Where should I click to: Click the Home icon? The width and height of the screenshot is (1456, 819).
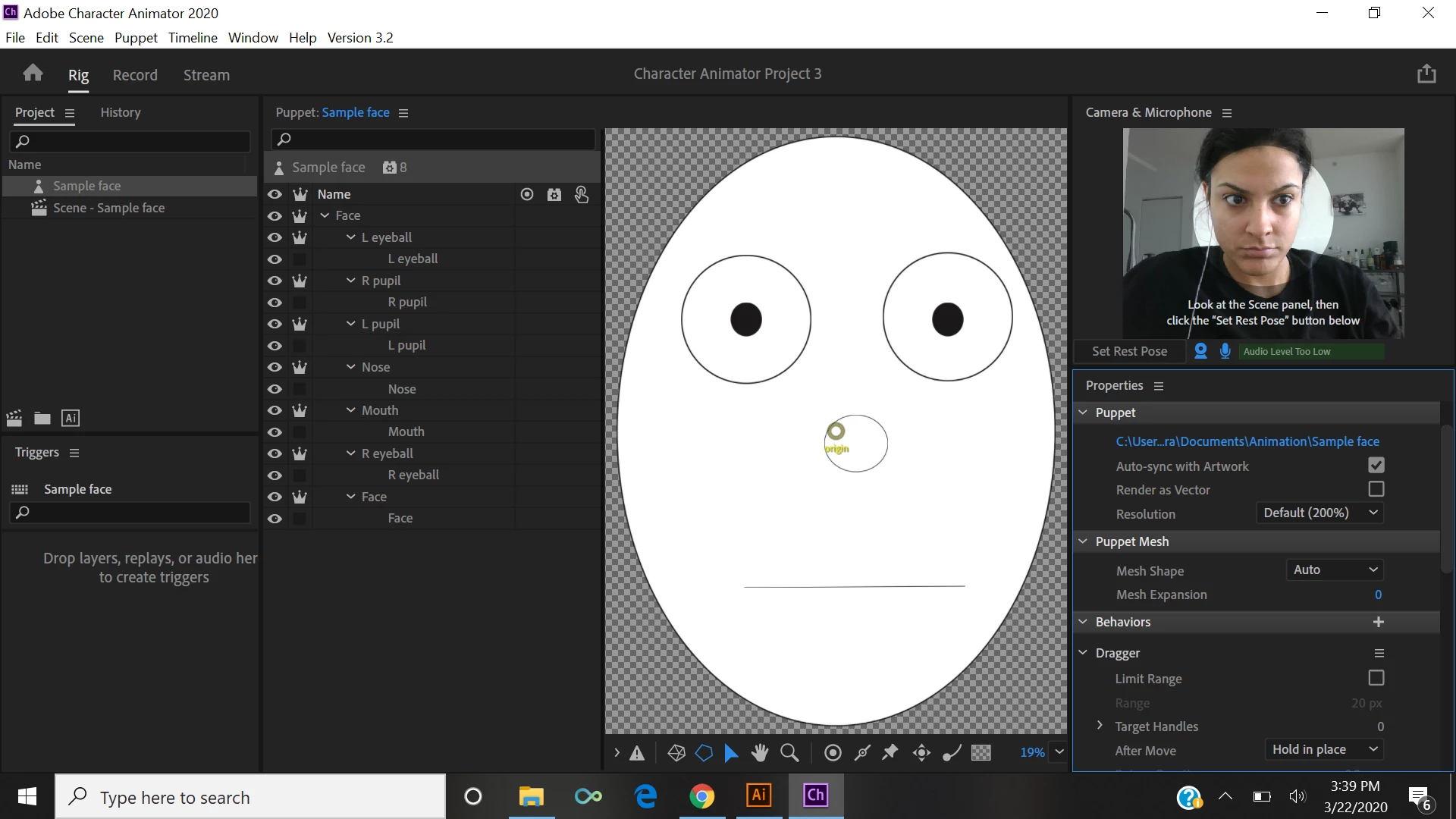[x=33, y=74]
